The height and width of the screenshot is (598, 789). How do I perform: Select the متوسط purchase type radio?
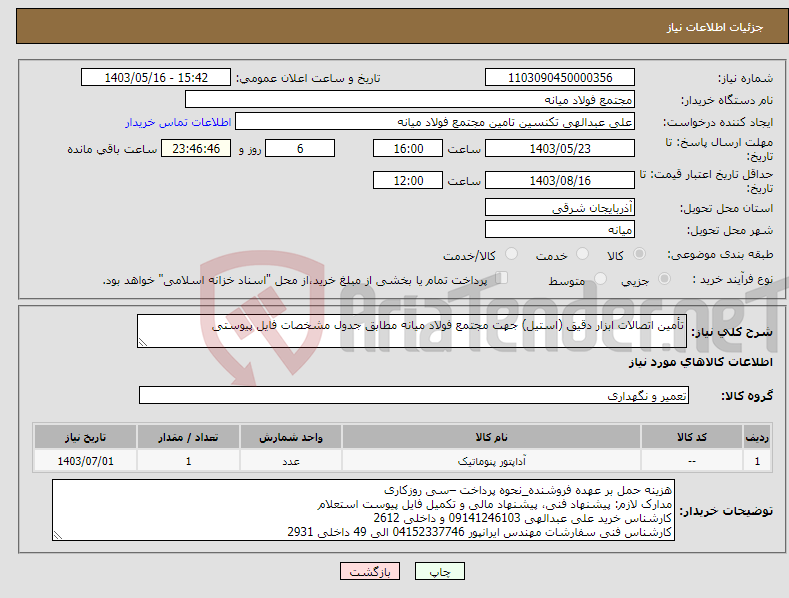(x=600, y=279)
